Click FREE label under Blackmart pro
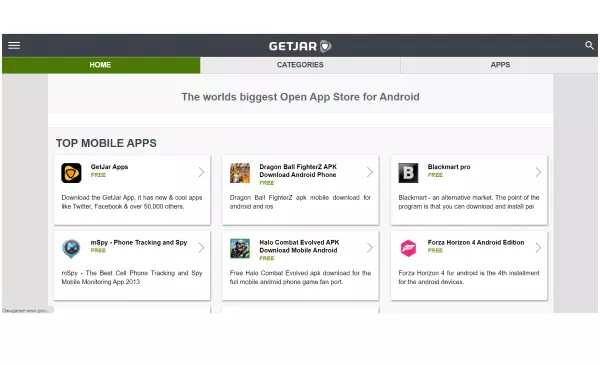600x365 pixels. click(435, 175)
